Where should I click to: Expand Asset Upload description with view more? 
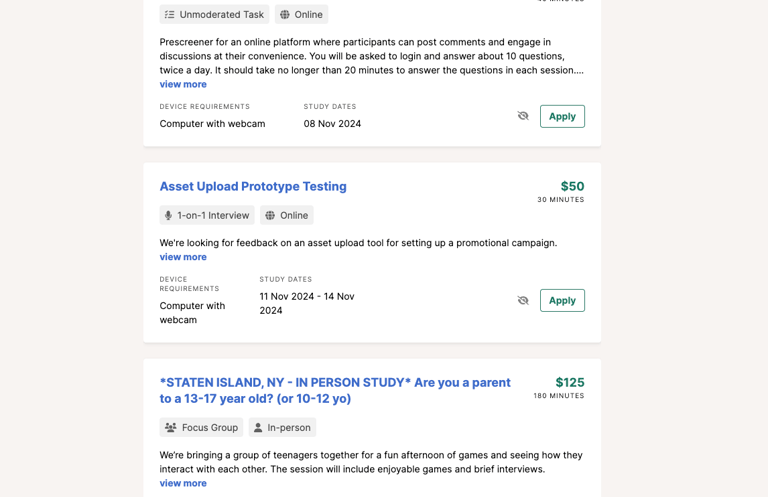(x=183, y=257)
